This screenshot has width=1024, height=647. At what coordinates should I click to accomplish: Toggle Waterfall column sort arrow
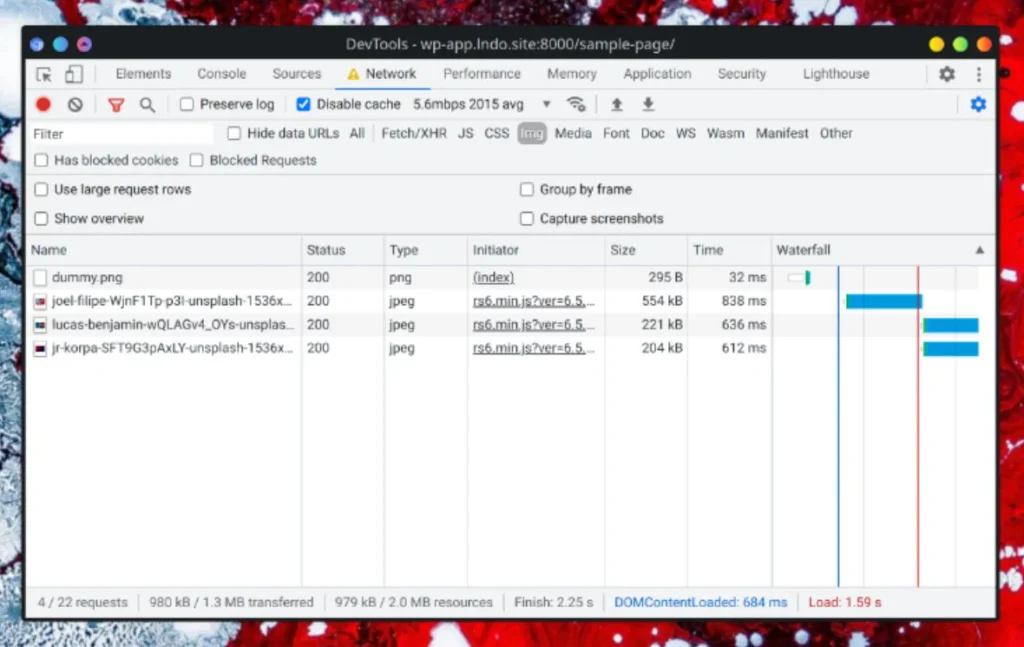tap(980, 250)
